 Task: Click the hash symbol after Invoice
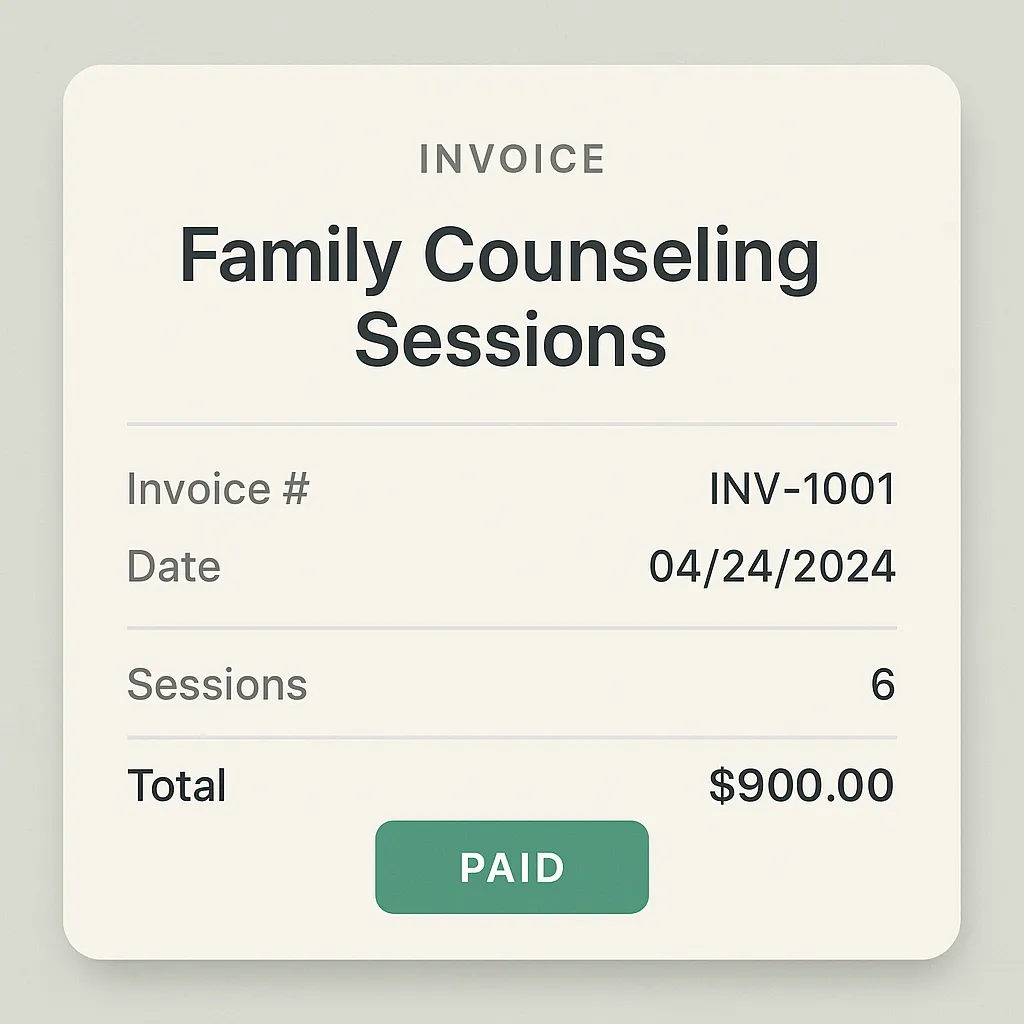coord(296,488)
